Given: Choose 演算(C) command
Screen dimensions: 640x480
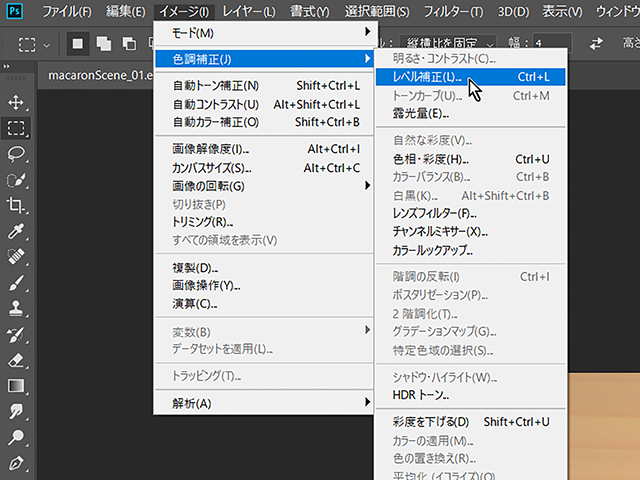Looking at the screenshot, I should point(264,304).
